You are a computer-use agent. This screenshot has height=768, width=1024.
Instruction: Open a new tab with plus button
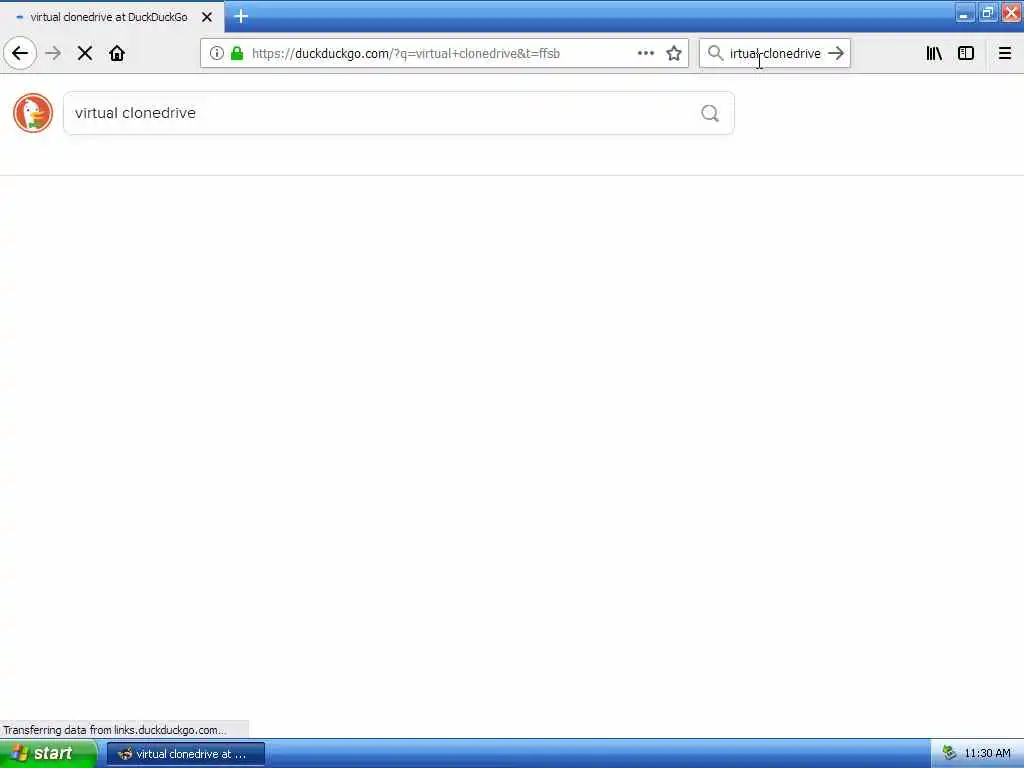click(x=241, y=16)
